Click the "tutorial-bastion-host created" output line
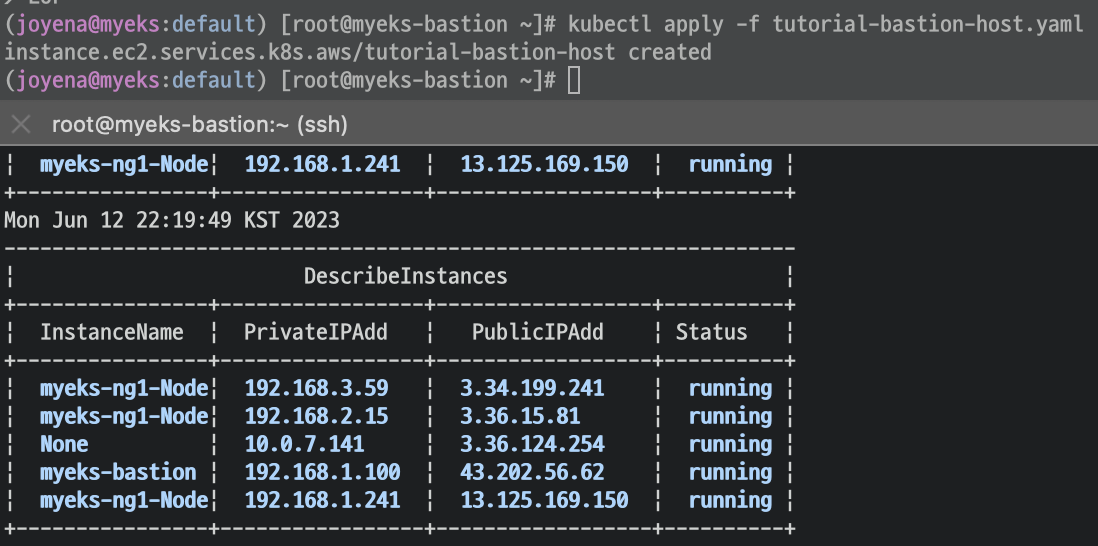This screenshot has height=546, width=1098. pos(358,52)
